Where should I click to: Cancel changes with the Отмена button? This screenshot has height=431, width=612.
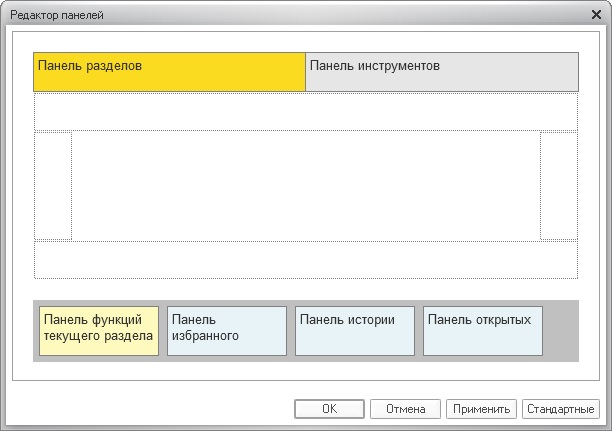coord(406,409)
